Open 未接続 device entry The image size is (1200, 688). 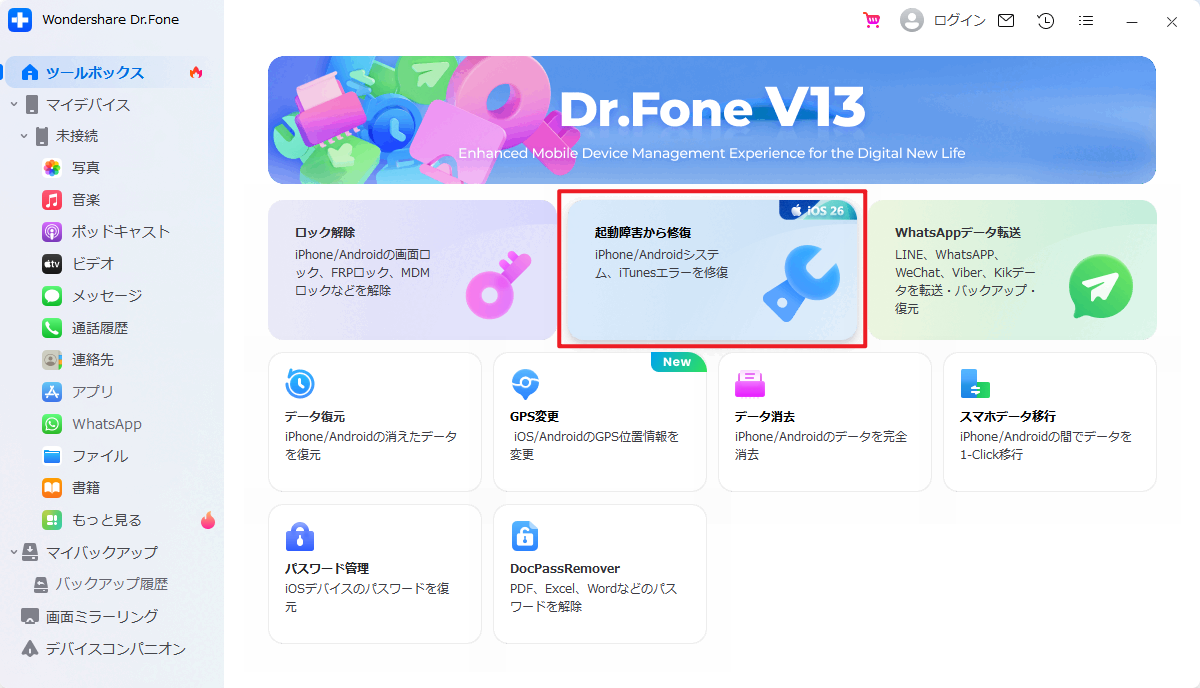(x=77, y=136)
